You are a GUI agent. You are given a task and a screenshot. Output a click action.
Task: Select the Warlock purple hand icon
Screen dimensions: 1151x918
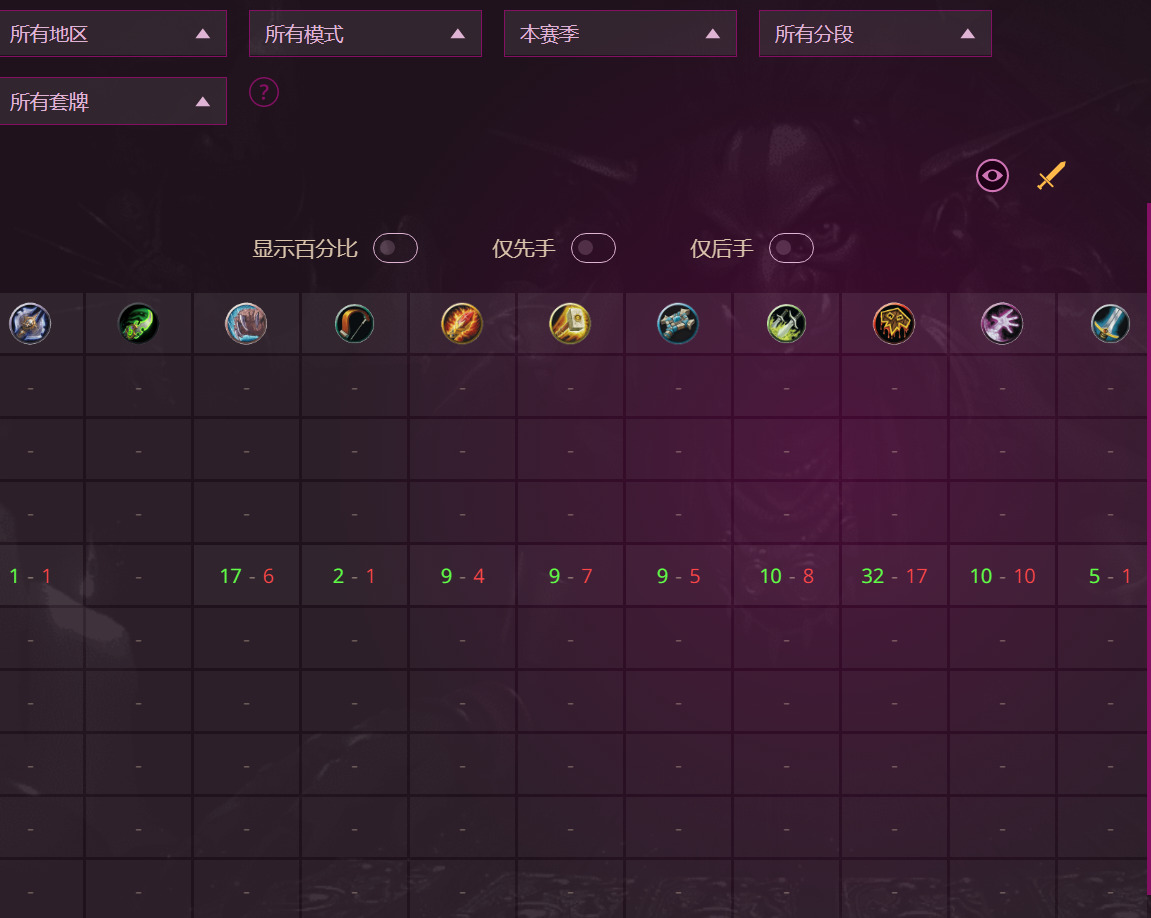click(1002, 324)
